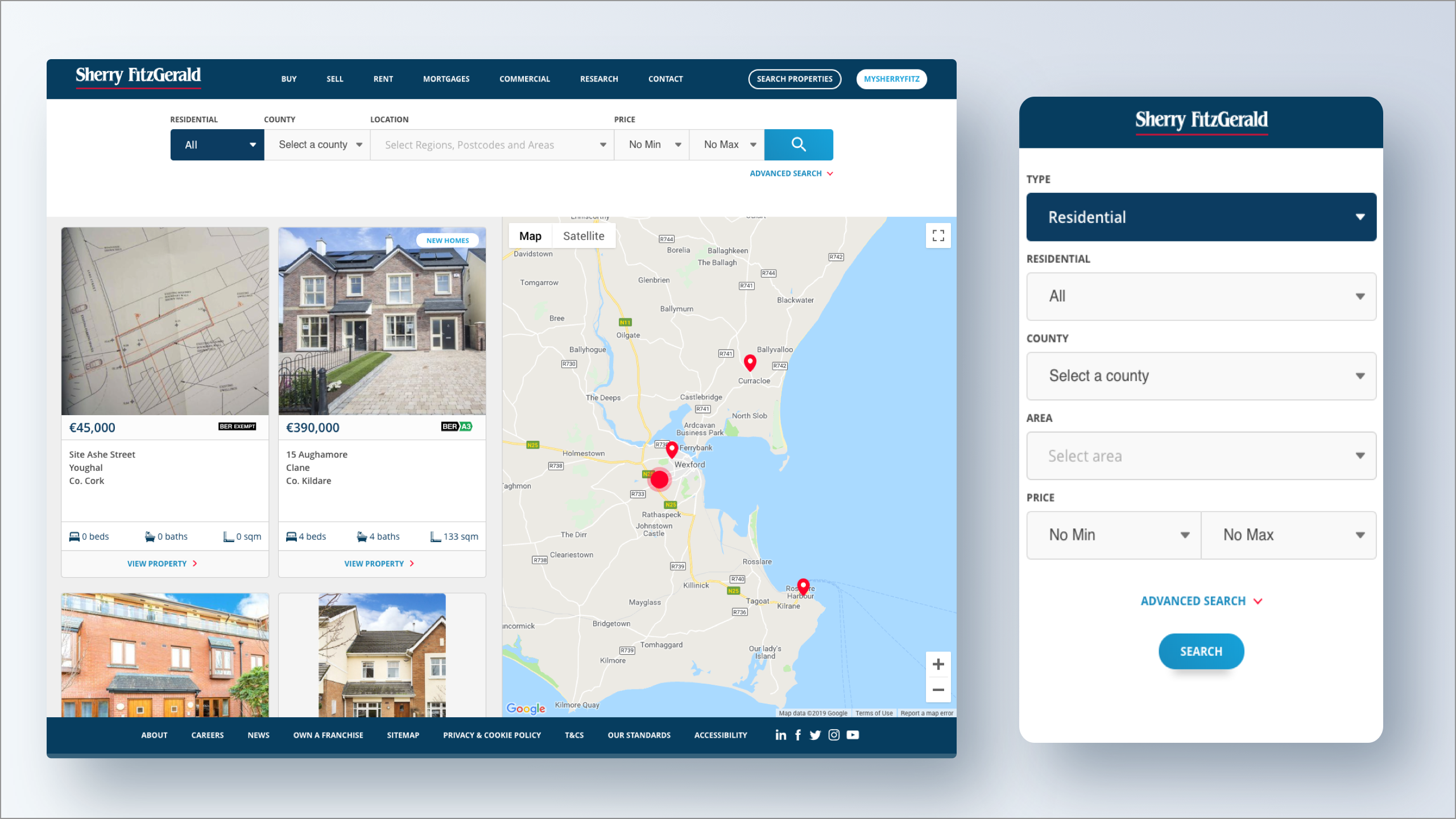Image resolution: width=1456 pixels, height=819 pixels.
Task: Open the Twitter footer icon
Action: [x=815, y=735]
